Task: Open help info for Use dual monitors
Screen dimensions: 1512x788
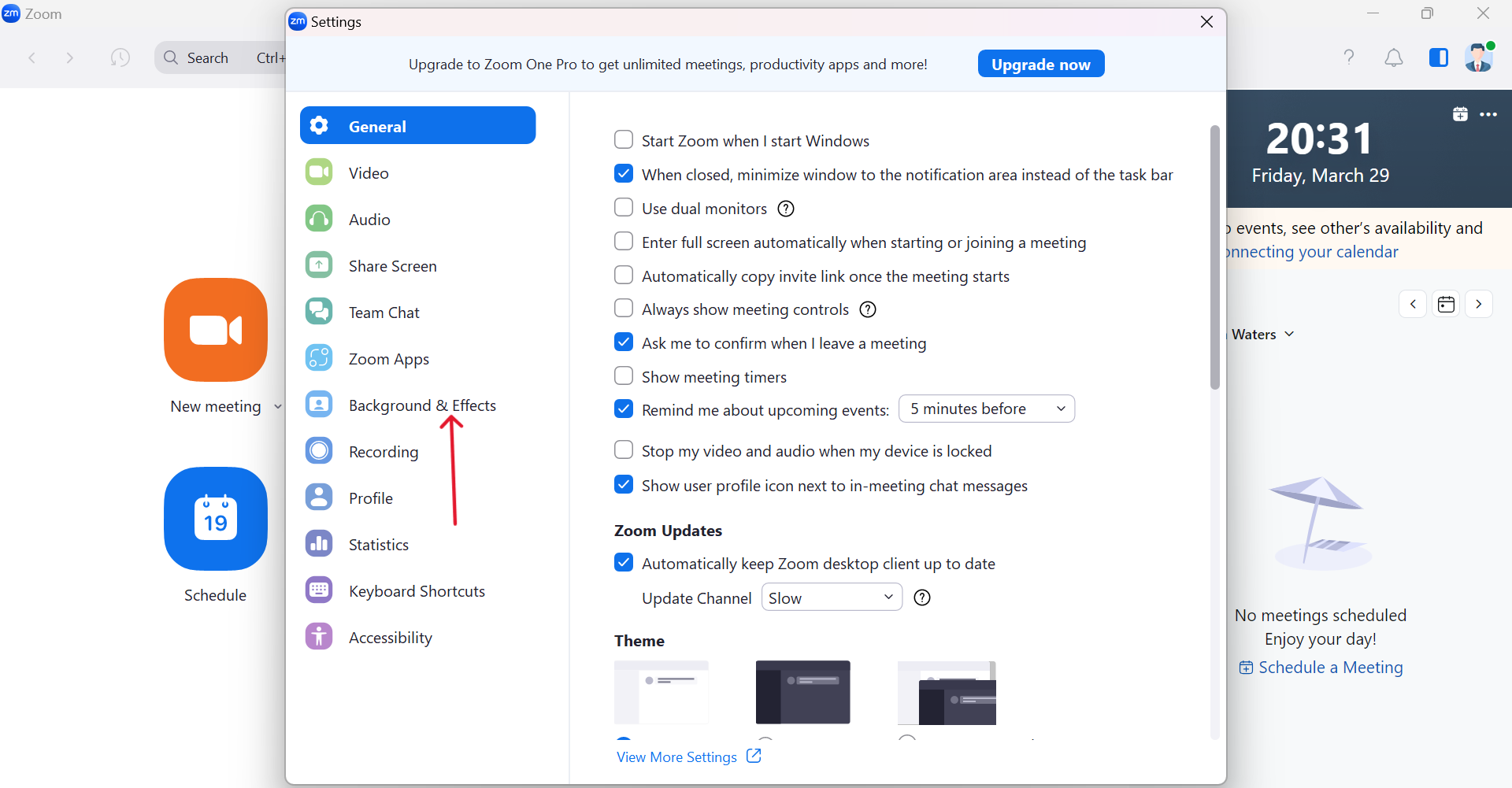Action: click(x=786, y=209)
